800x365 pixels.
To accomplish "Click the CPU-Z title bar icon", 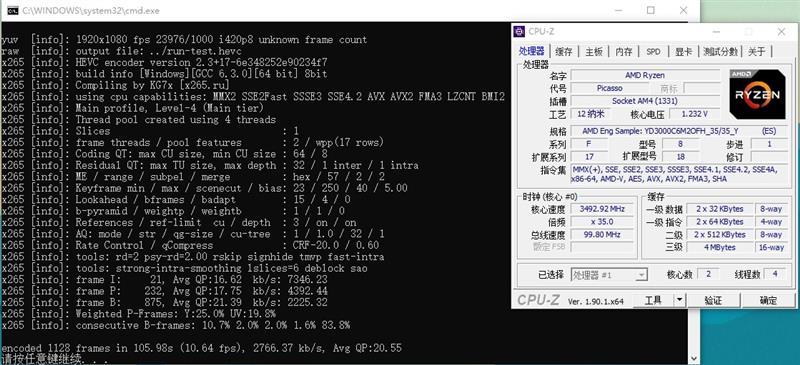I will click(x=519, y=32).
